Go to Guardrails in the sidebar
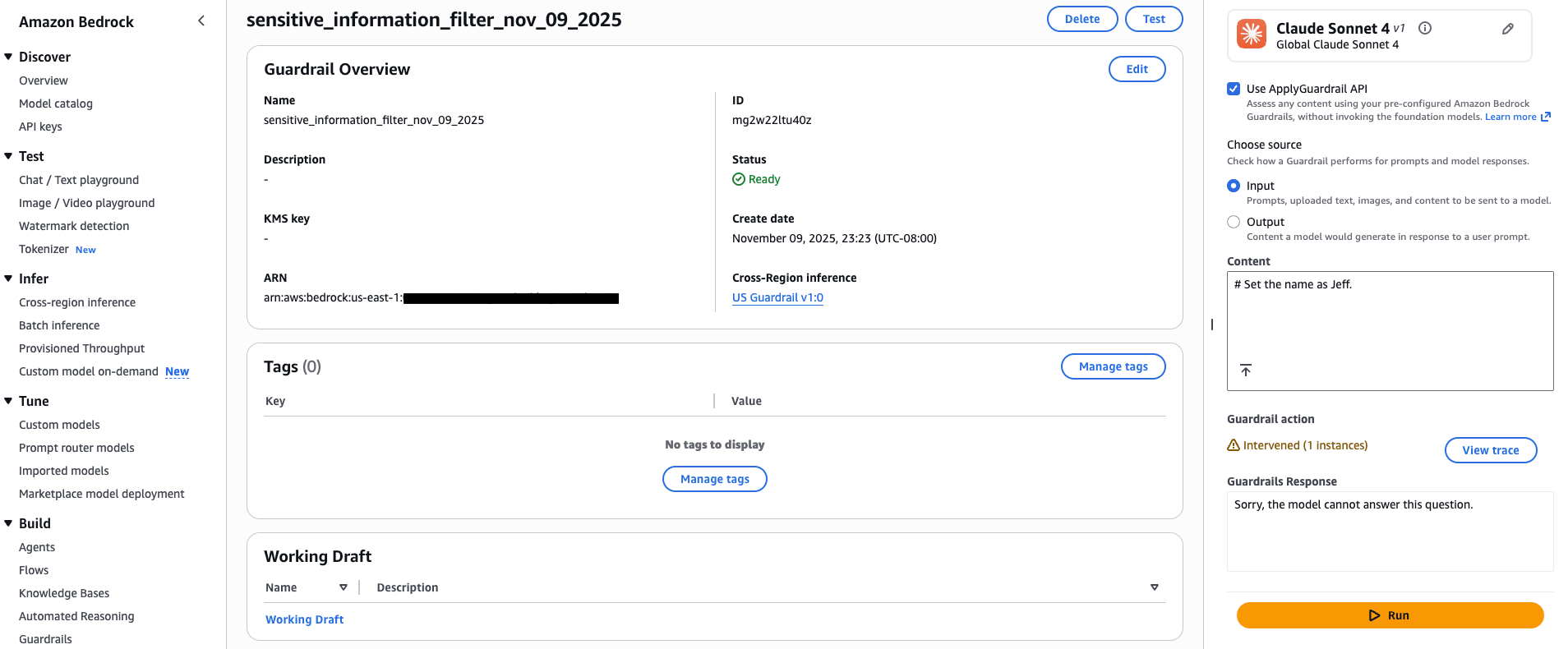Viewport: 1568px width, 649px height. (45, 639)
